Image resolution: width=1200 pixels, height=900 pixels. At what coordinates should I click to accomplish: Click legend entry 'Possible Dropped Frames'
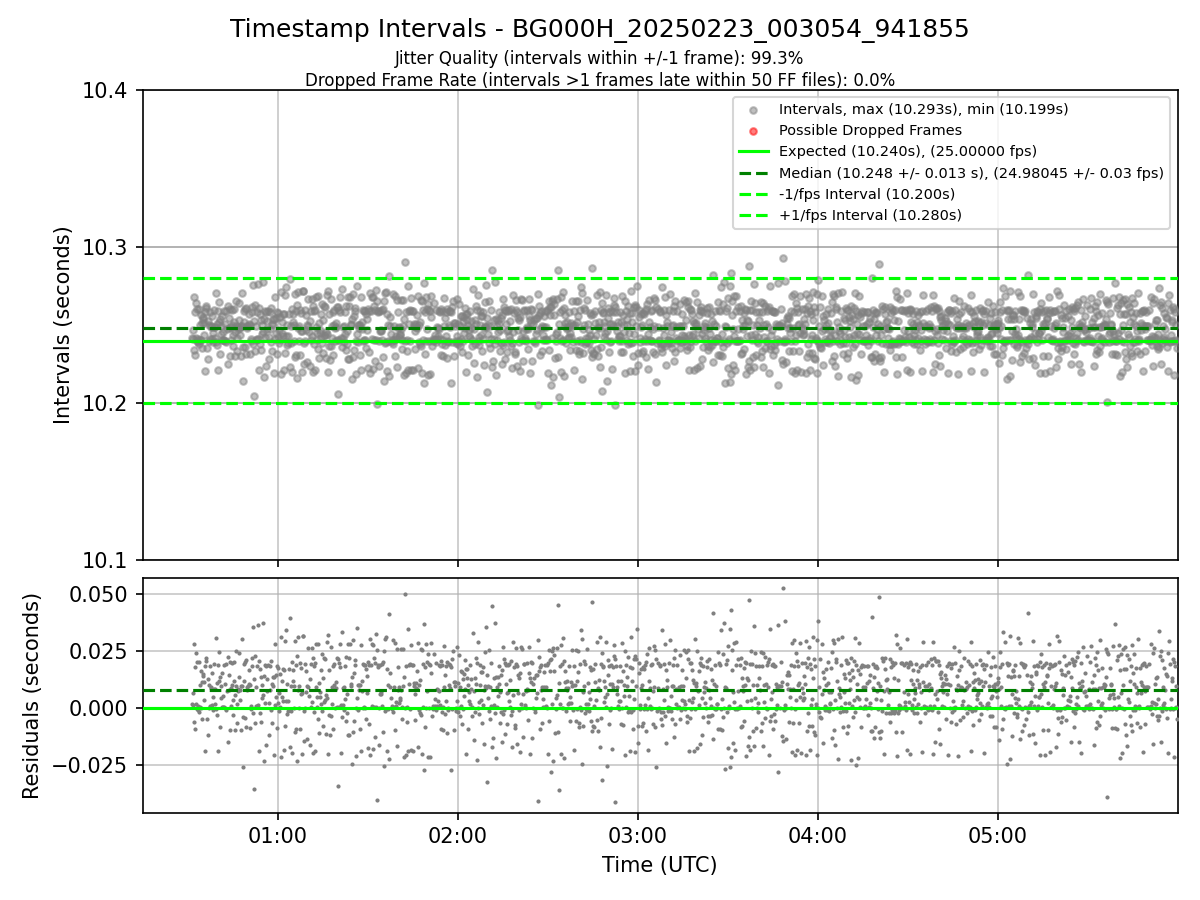pyautogui.click(x=870, y=130)
